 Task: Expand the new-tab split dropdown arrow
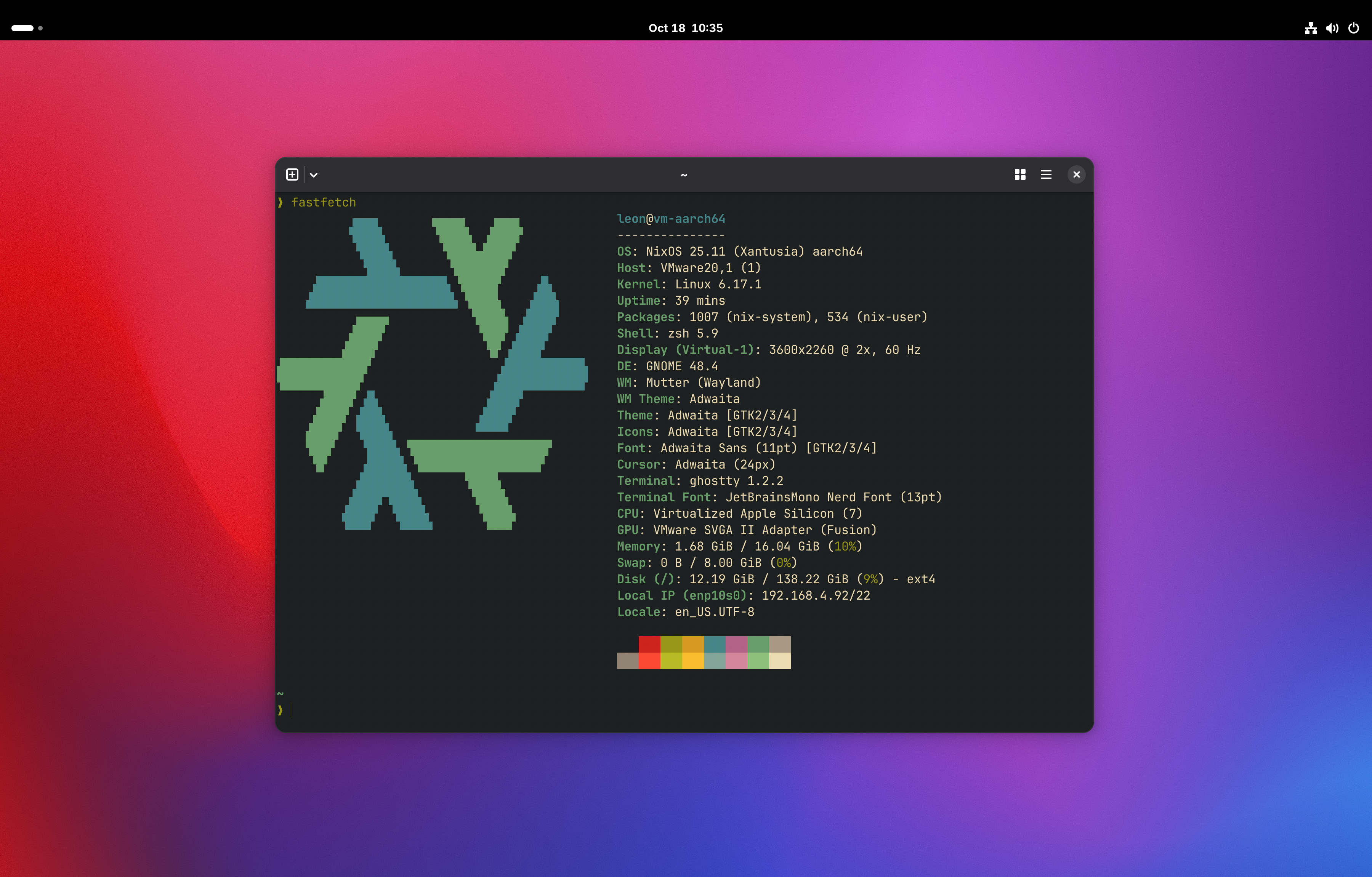click(x=313, y=175)
